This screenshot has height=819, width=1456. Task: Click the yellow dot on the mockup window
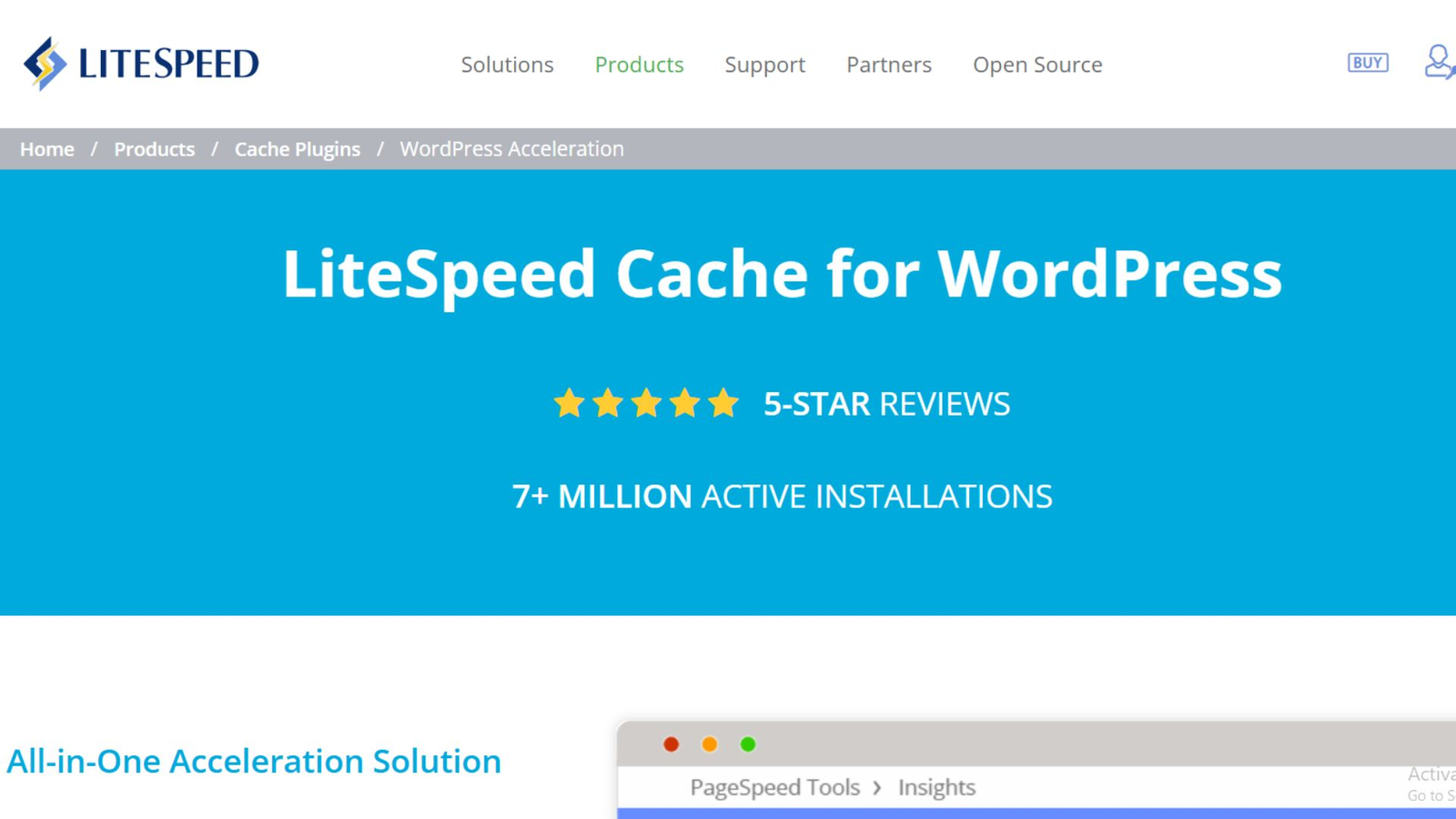(x=709, y=743)
